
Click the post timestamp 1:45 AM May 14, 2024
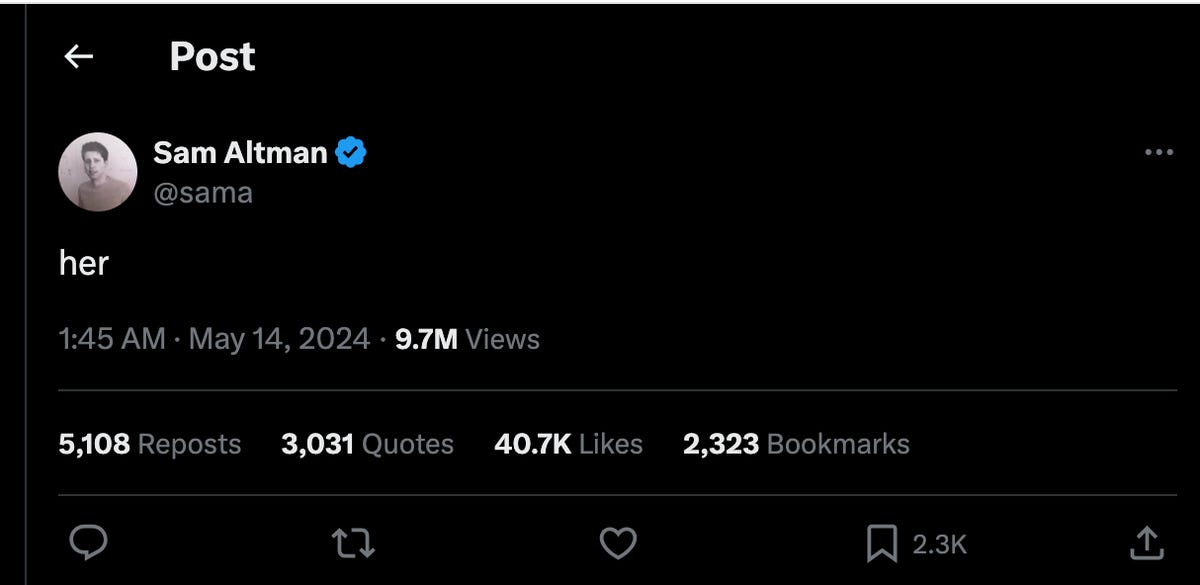tap(214, 339)
